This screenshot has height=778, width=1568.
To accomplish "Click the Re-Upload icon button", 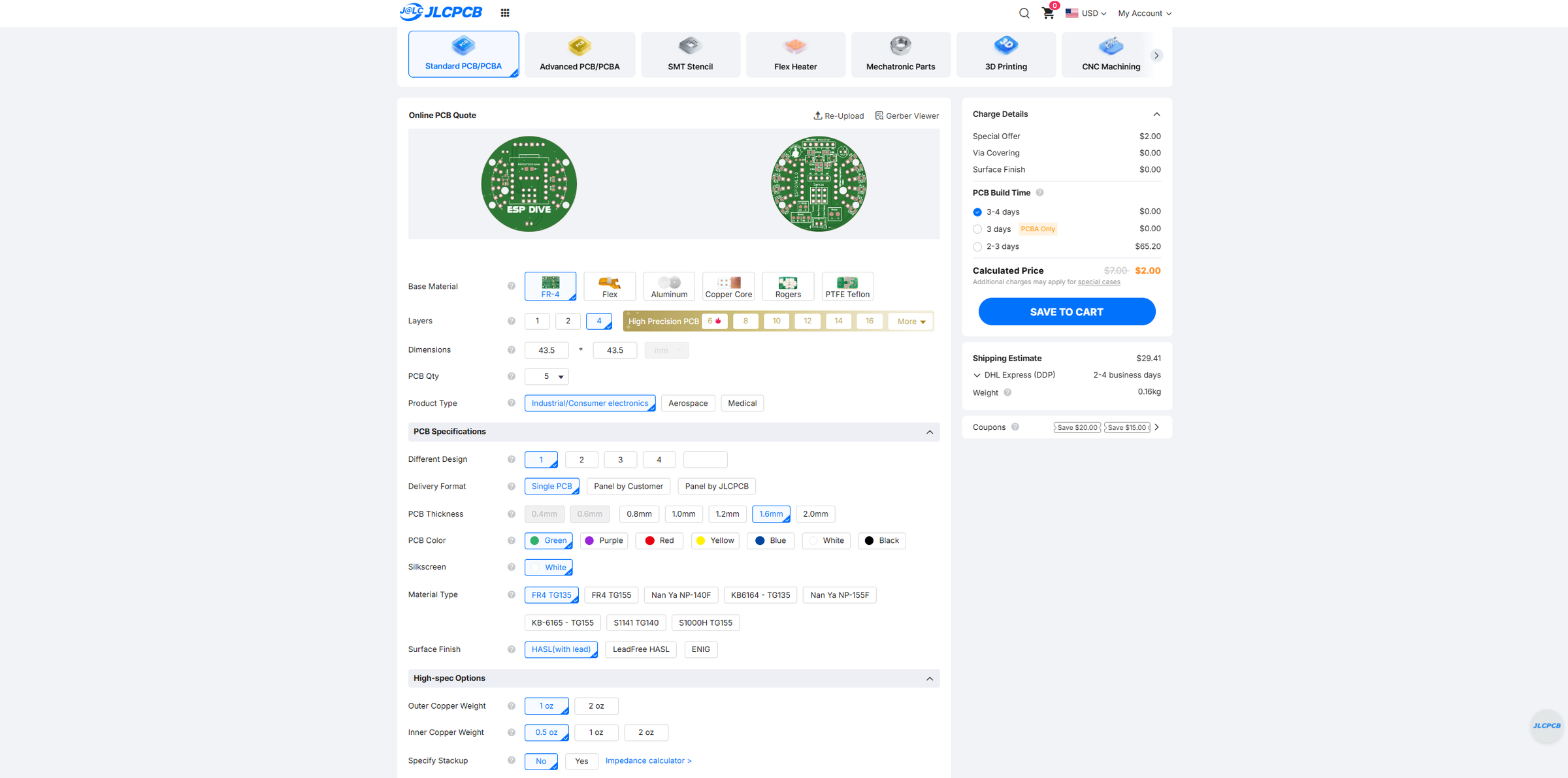I will [x=838, y=116].
